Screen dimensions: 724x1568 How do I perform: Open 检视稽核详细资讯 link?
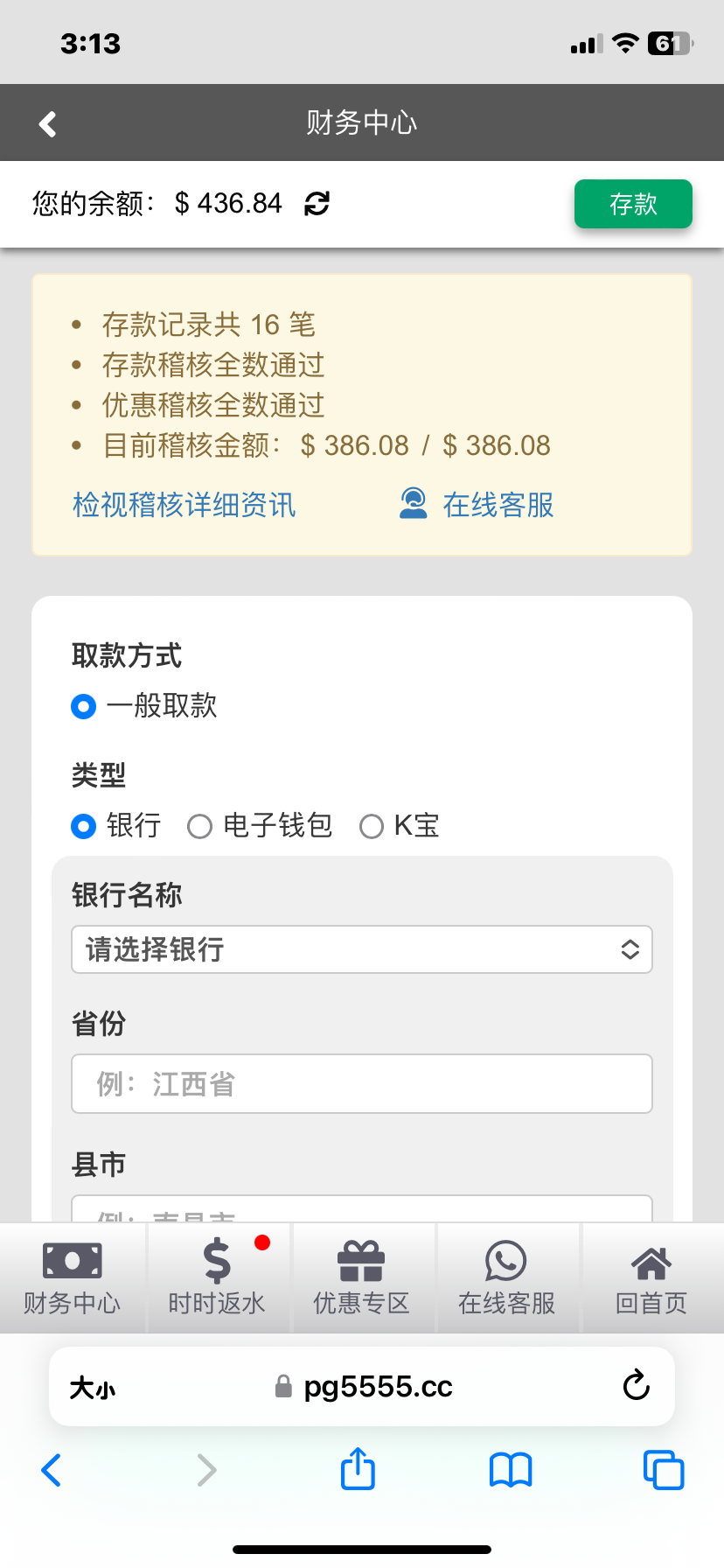pos(184,505)
